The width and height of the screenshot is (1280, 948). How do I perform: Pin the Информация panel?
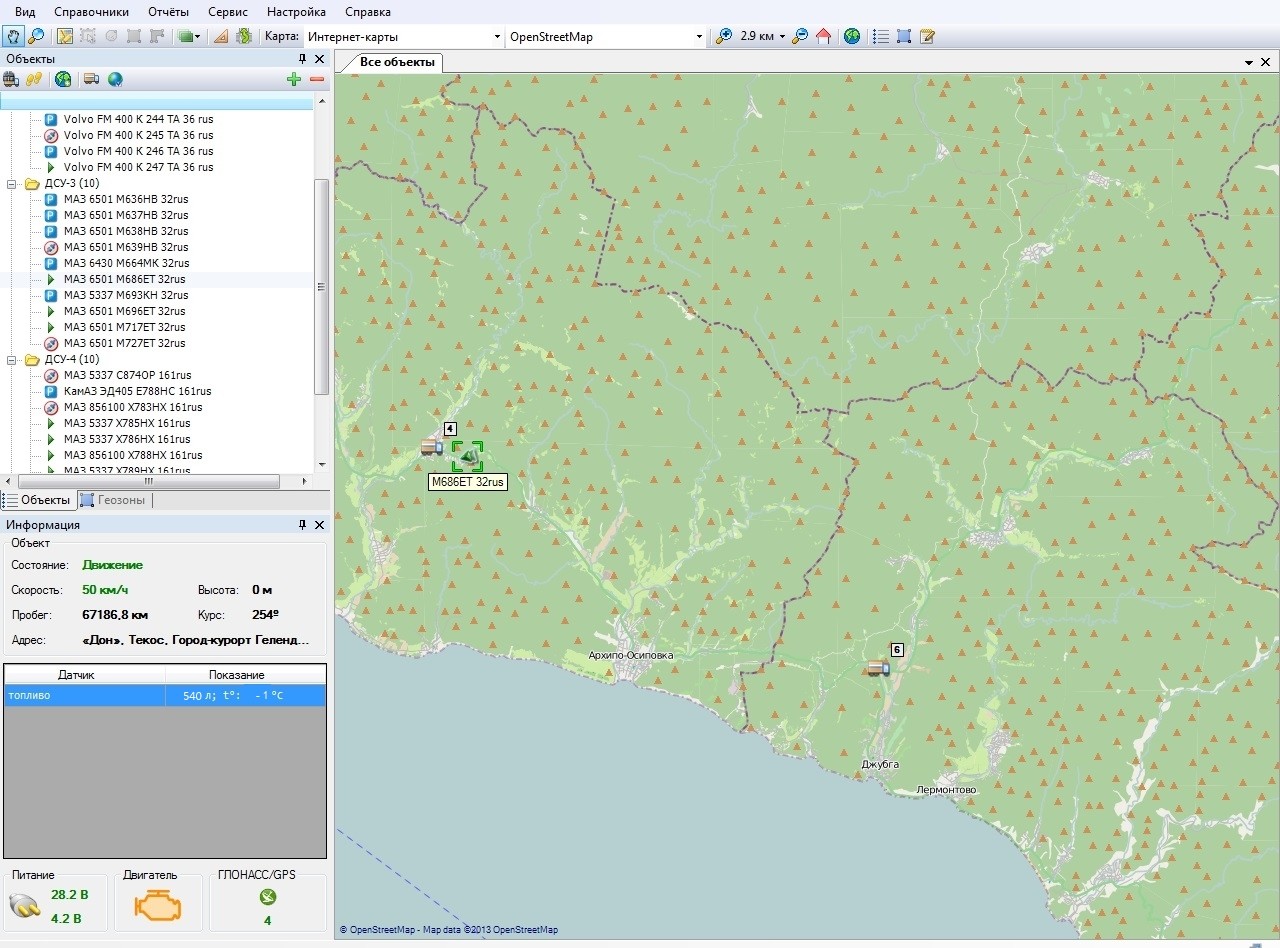(303, 525)
